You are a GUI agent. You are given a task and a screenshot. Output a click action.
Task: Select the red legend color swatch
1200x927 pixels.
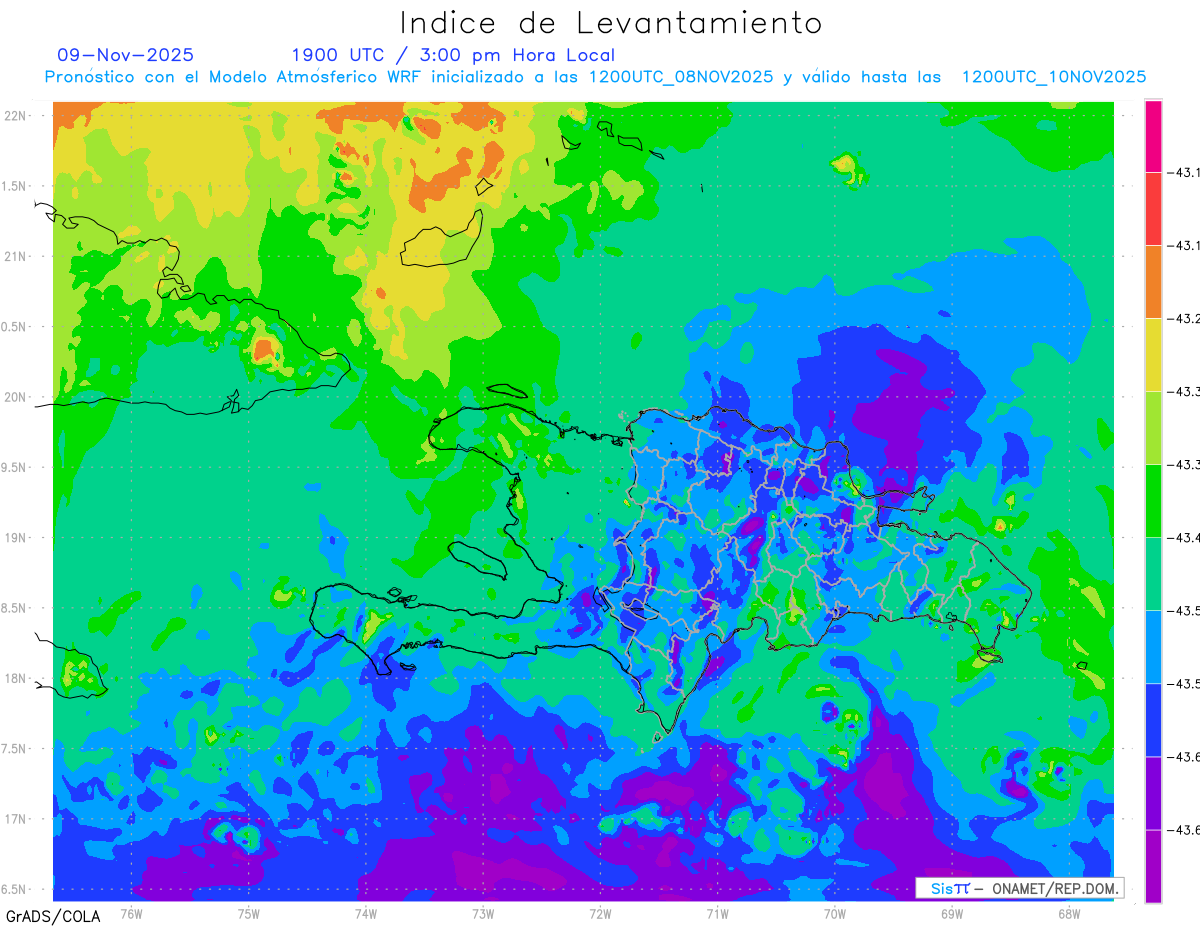[1153, 209]
